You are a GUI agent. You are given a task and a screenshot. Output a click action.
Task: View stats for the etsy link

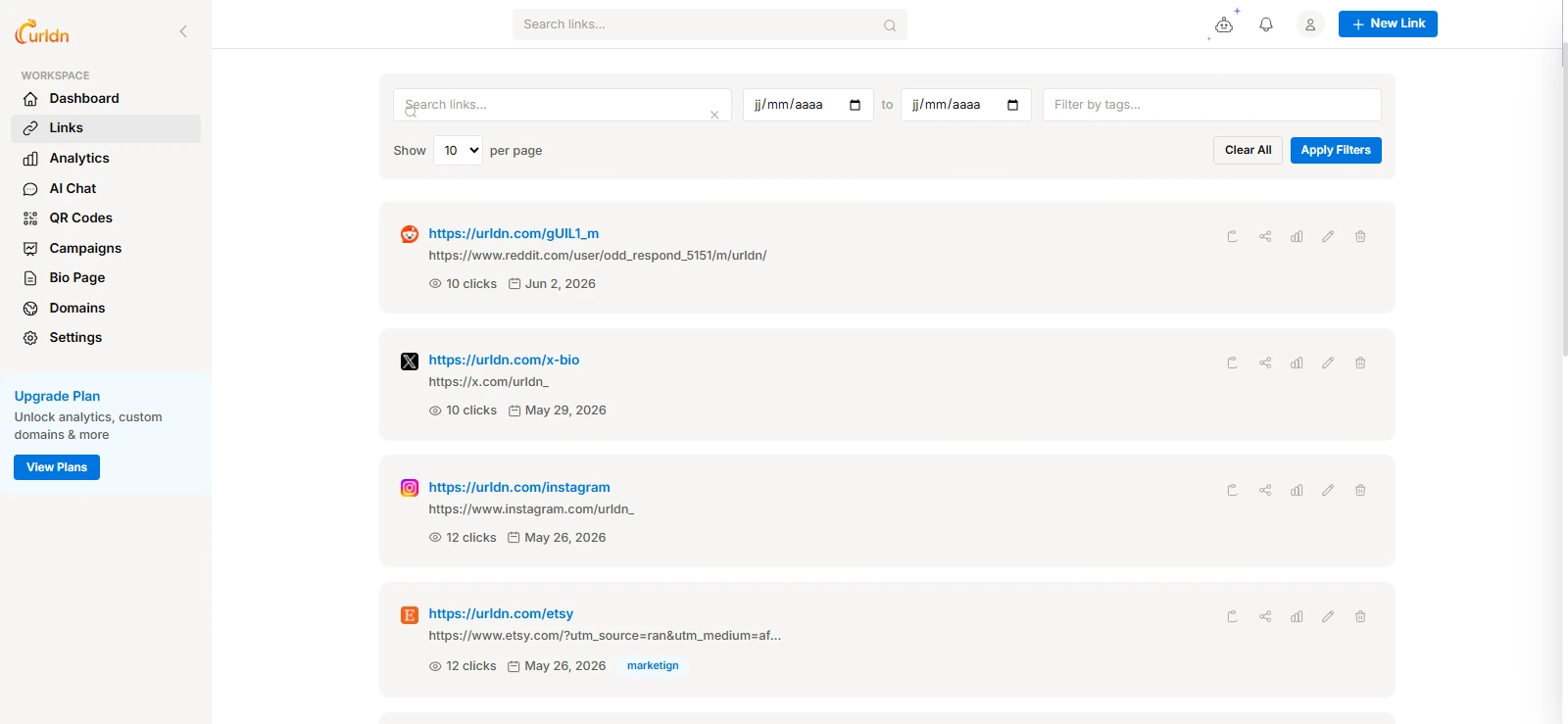click(x=1297, y=616)
